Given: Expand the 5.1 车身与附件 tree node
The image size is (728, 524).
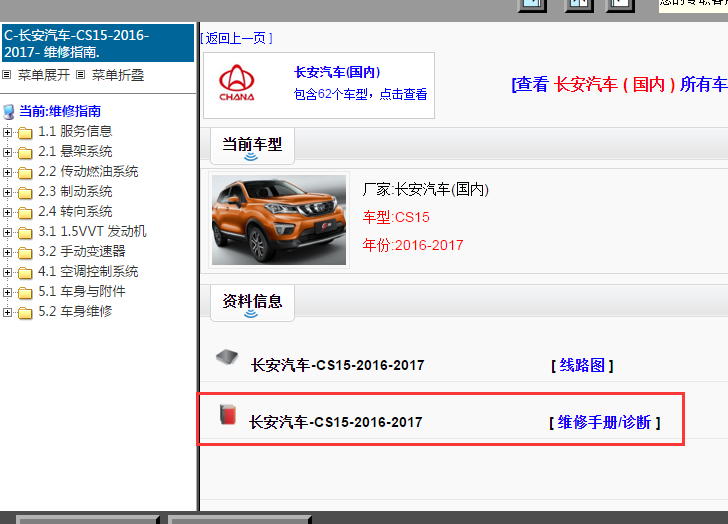Looking at the screenshot, I should click(x=7, y=292).
